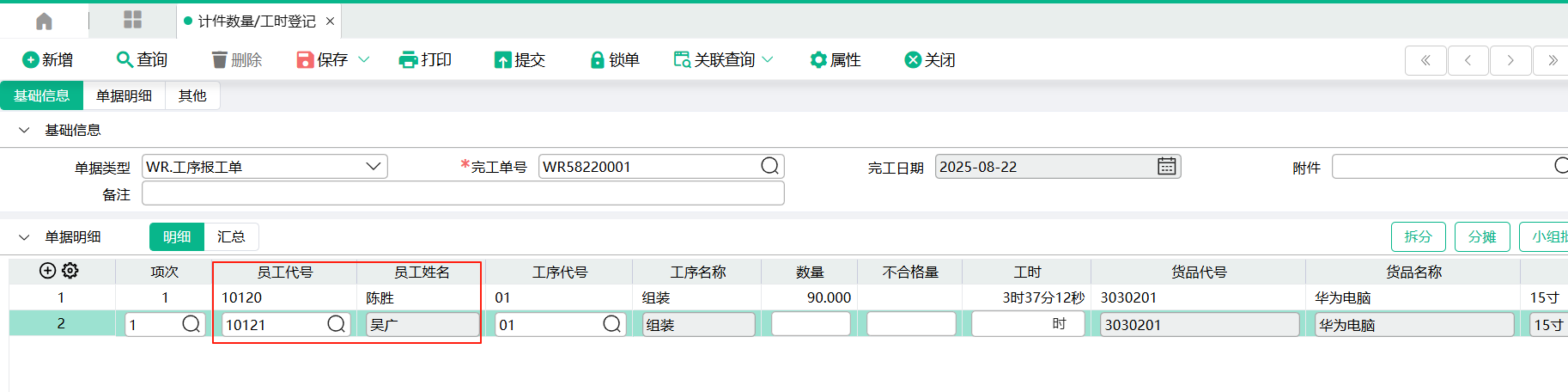Click the 锁单 lock button
Image resolution: width=1568 pixels, height=392 pixels.
(614, 59)
